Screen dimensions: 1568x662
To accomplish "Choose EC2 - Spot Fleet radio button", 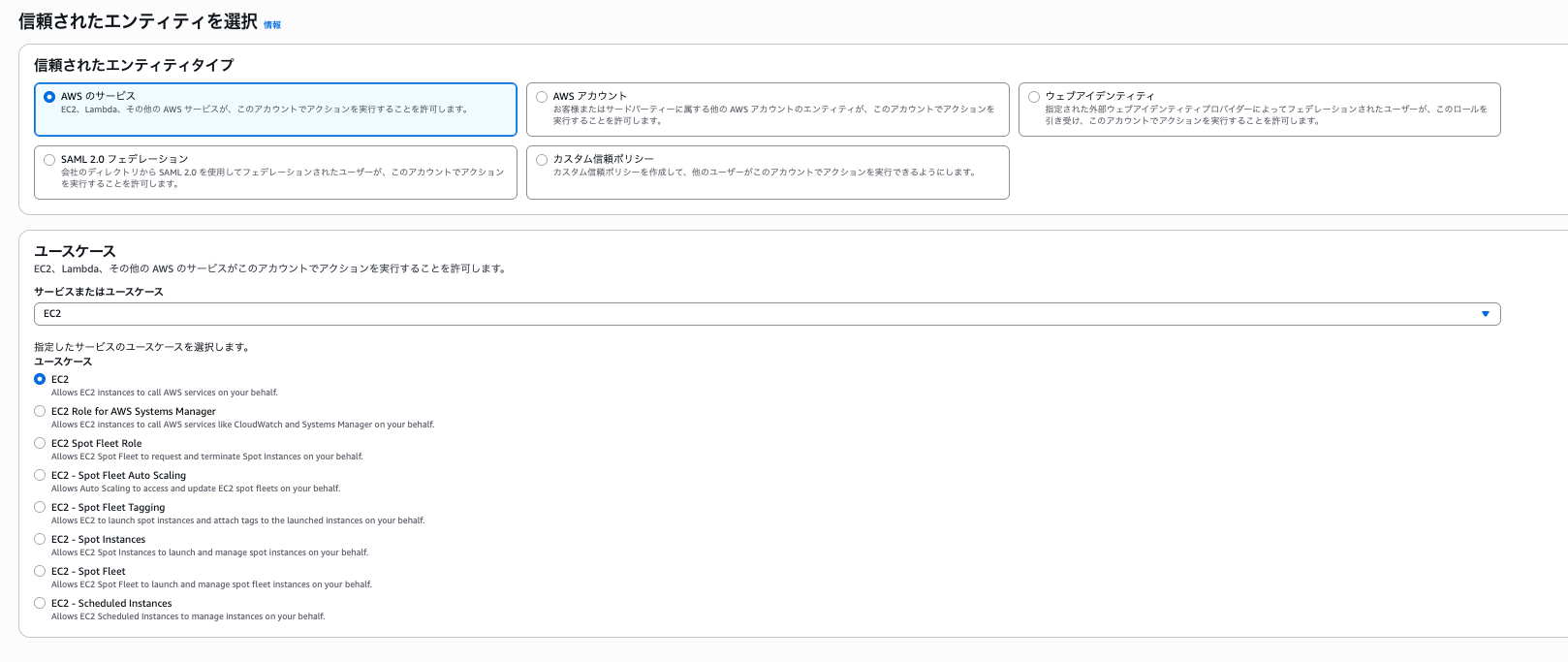I will point(40,571).
